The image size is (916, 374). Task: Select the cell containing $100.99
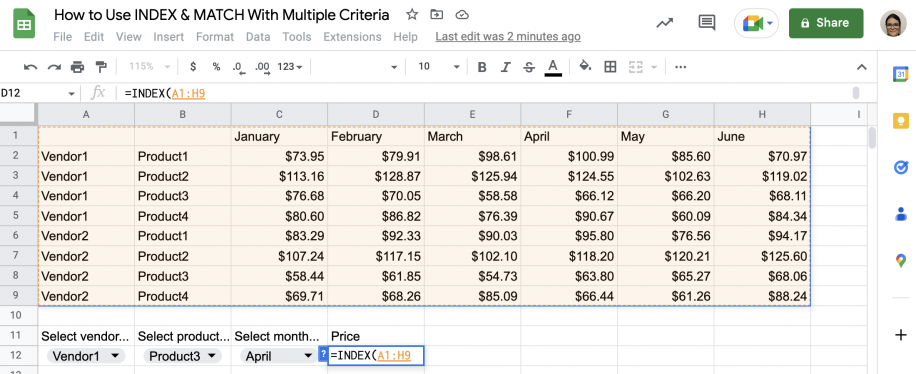[x=569, y=156]
